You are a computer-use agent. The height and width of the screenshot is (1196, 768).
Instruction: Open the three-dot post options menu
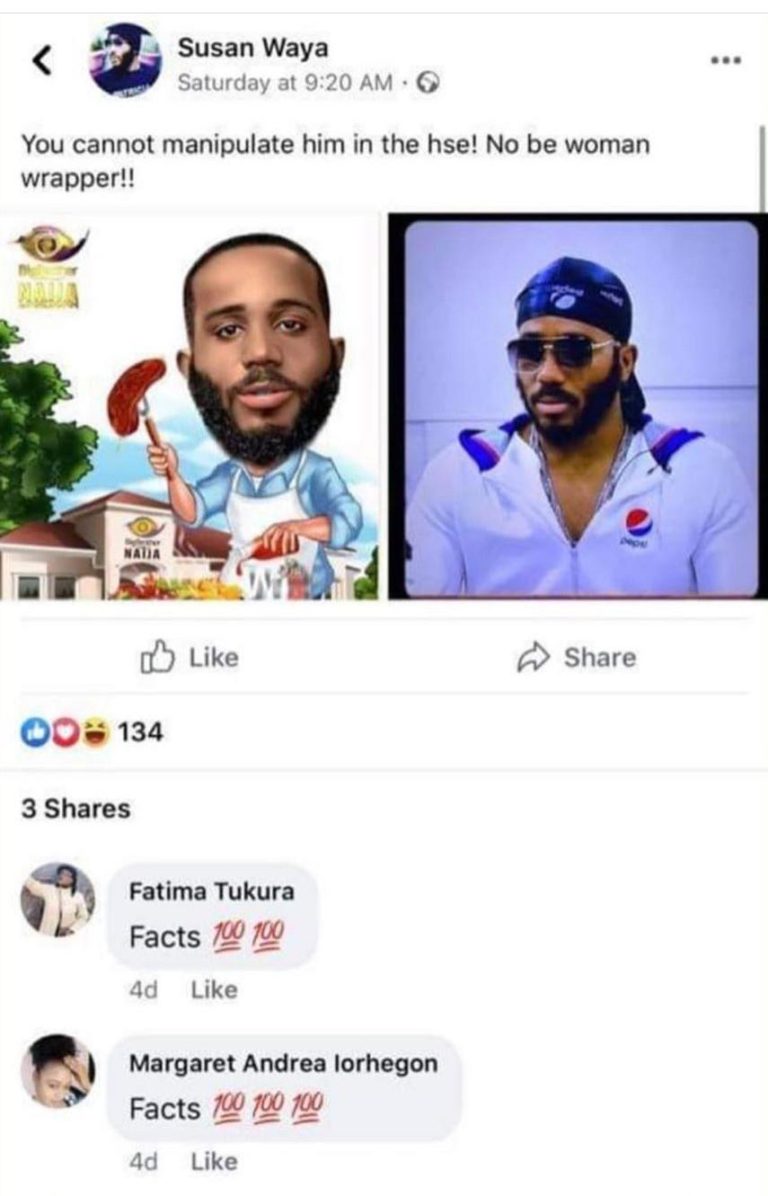[725, 60]
